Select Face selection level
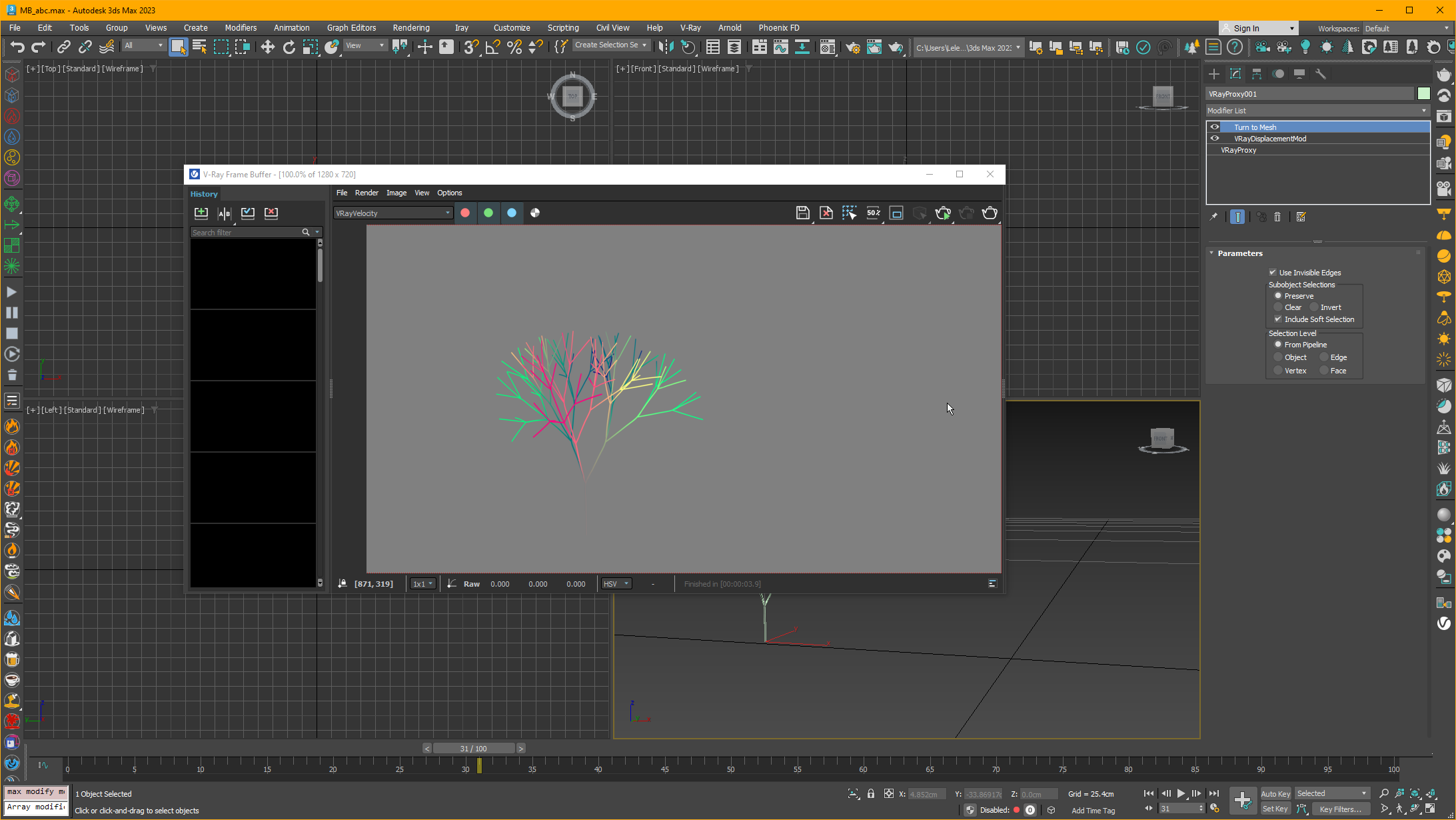Screen dimensions: 1456x820 coord(1324,370)
